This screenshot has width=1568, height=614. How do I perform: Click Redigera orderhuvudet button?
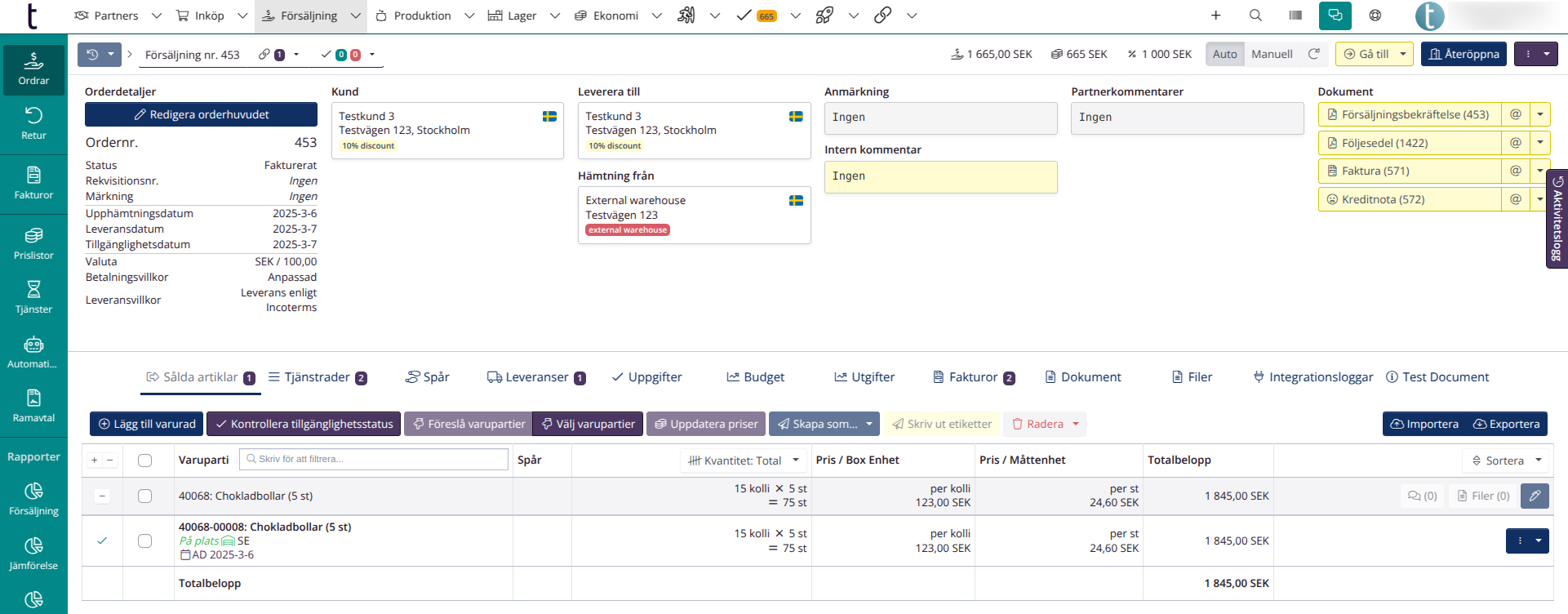[201, 114]
